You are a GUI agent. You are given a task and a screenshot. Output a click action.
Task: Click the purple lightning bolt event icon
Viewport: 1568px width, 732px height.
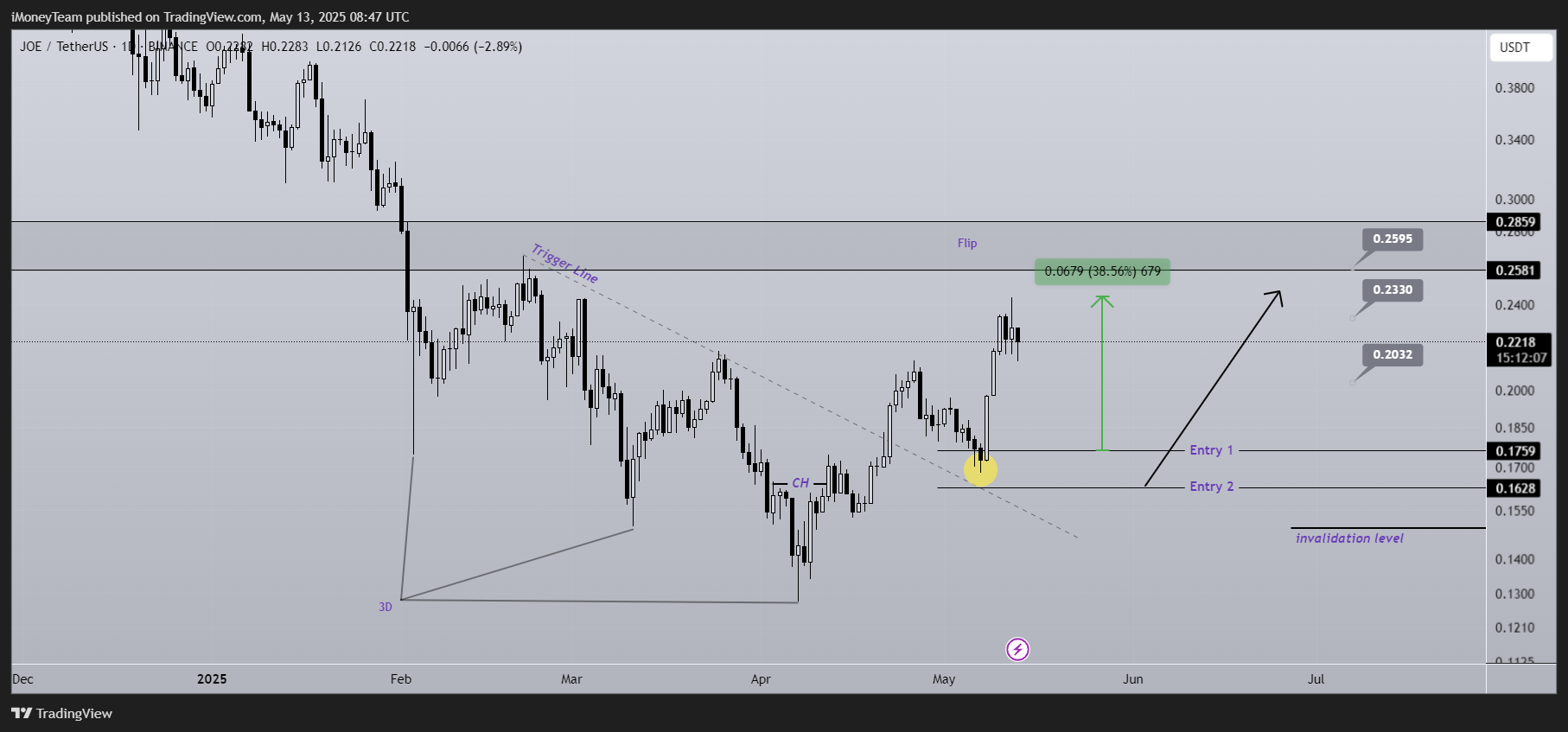click(x=1017, y=649)
